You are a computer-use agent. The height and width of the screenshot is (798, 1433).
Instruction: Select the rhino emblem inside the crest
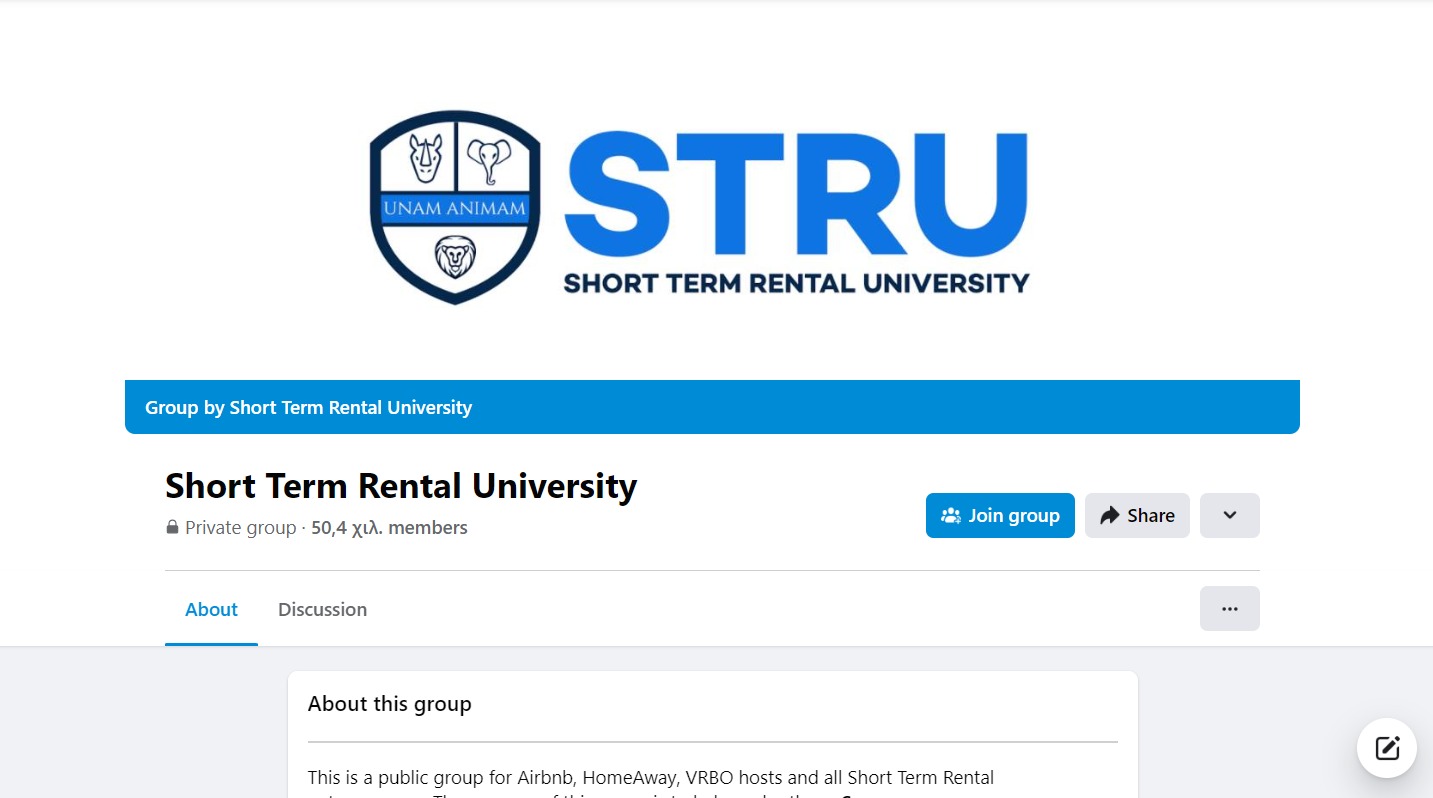click(425, 155)
